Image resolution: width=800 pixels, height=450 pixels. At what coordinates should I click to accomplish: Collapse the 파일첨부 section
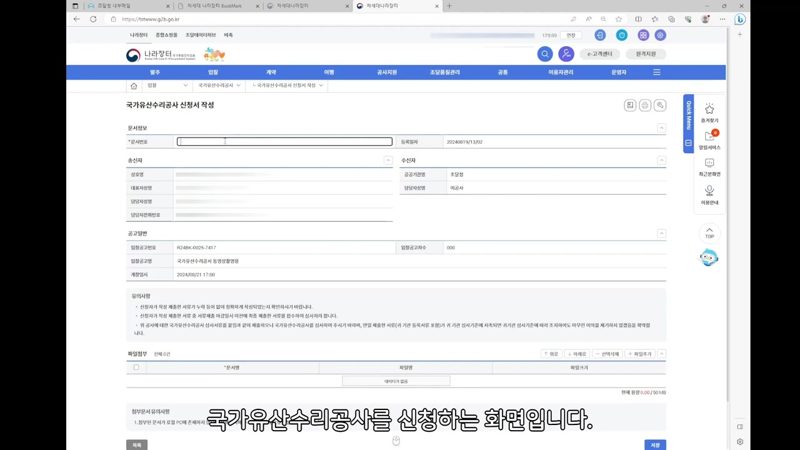click(x=661, y=354)
